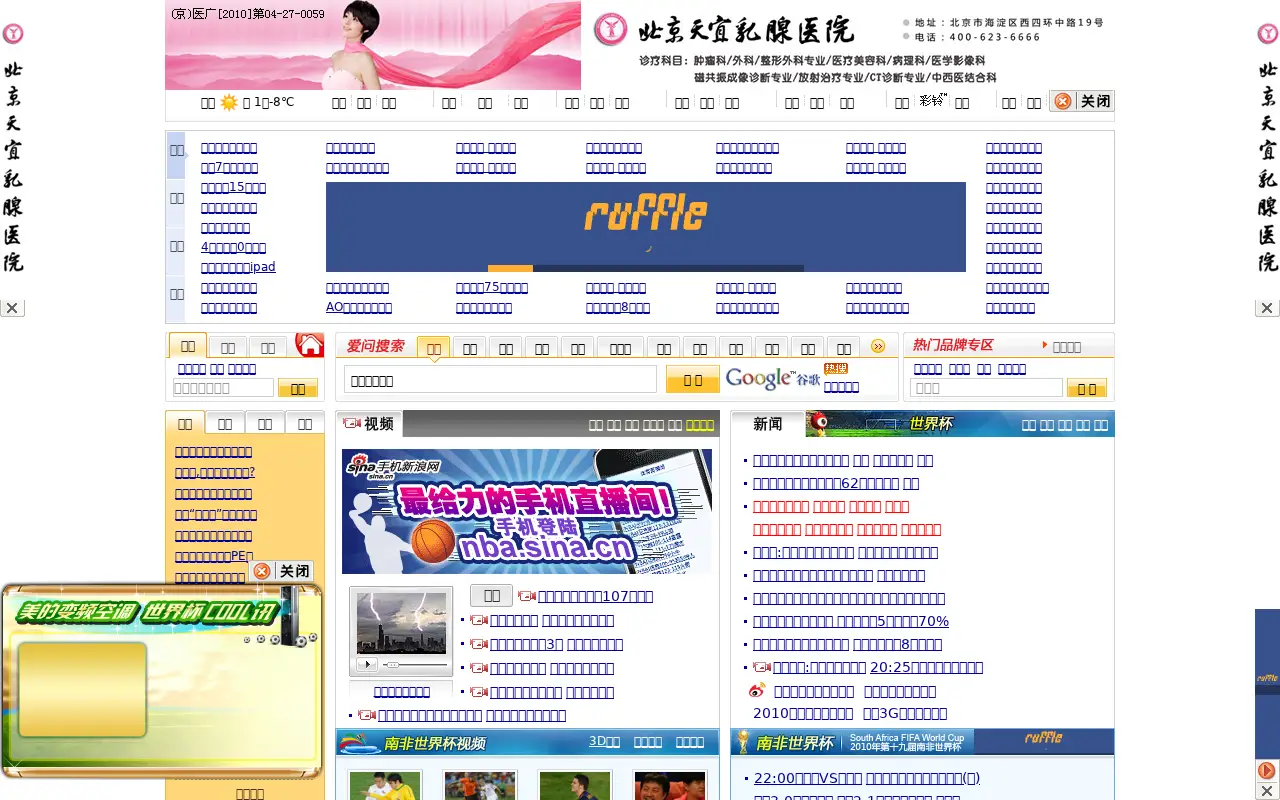
Task: Open the link starting with AO
Action: click(x=359, y=307)
